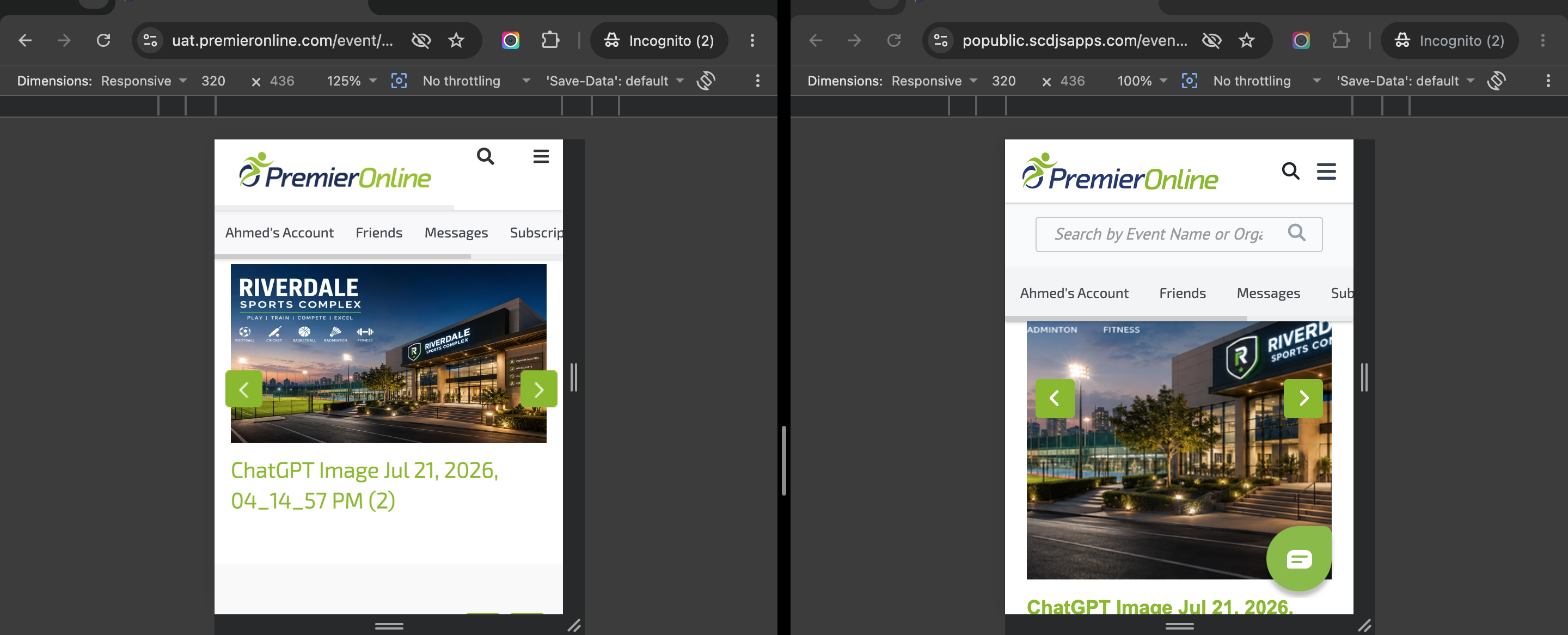Toggle tracking protection eye icon in left window
Screen dimensions: 1568x635
coord(421,40)
